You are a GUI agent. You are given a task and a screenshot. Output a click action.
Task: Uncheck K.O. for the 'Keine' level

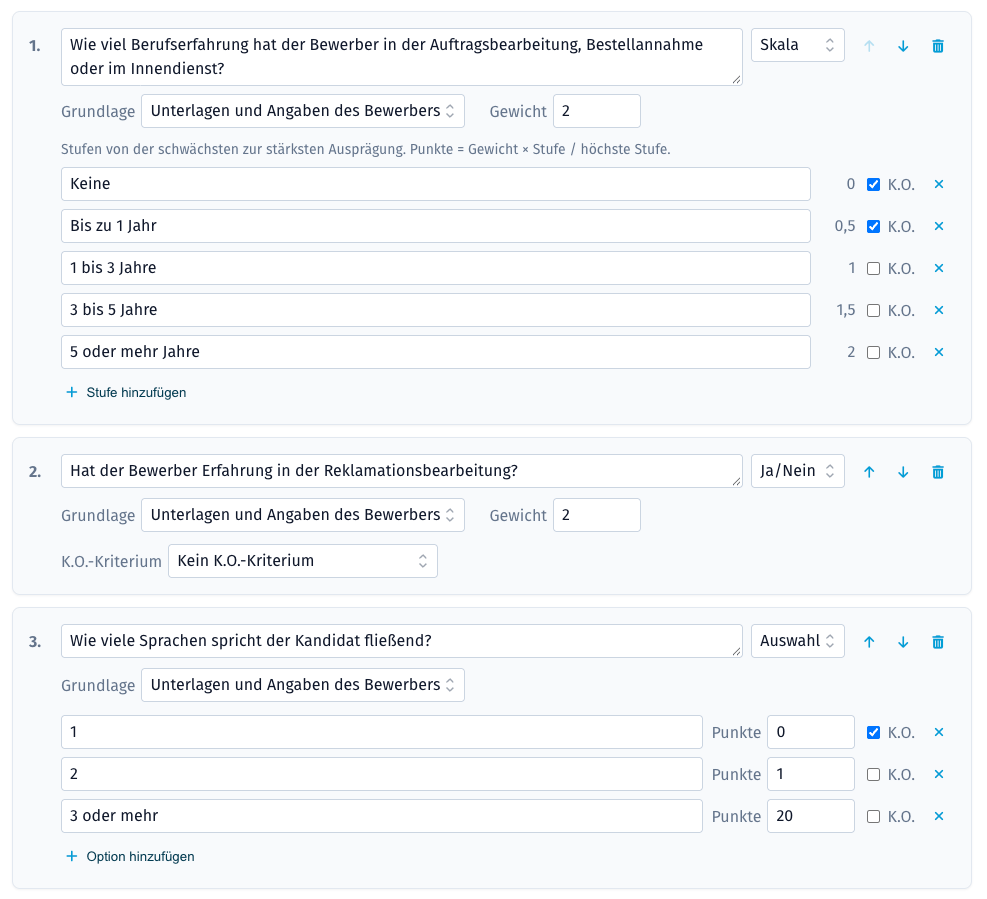873,184
